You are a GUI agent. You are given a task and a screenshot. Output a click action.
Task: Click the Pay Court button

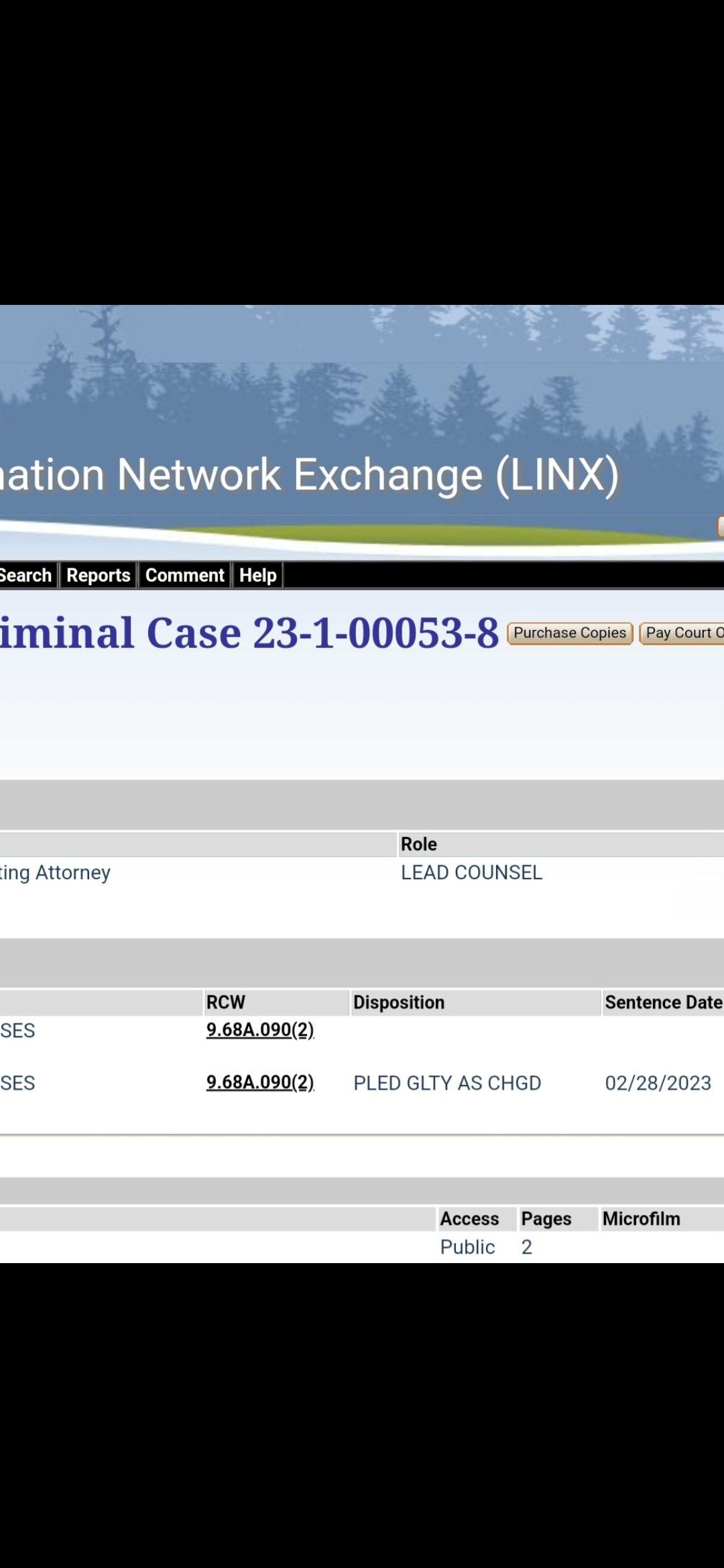pos(682,633)
